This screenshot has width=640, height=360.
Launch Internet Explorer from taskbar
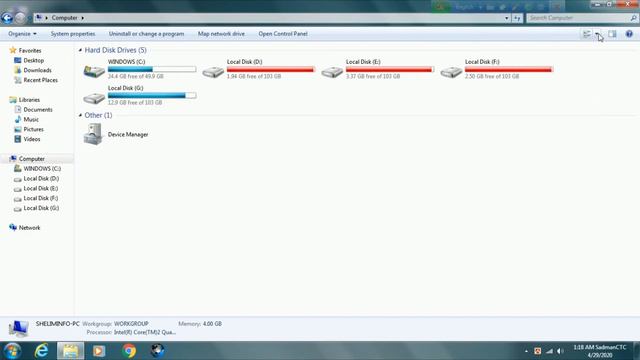41,351
